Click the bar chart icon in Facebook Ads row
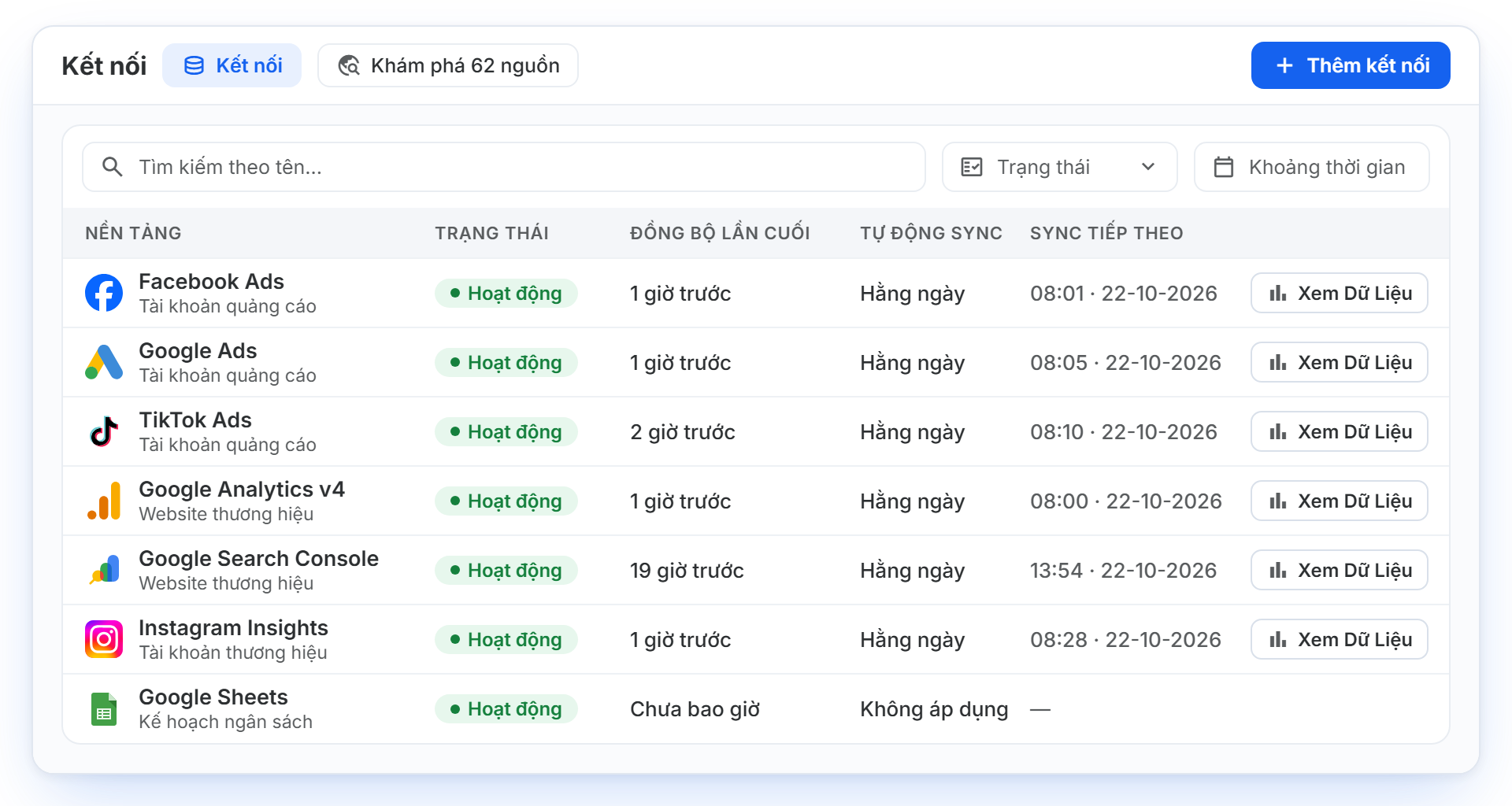The height and width of the screenshot is (806, 1512). [1278, 294]
